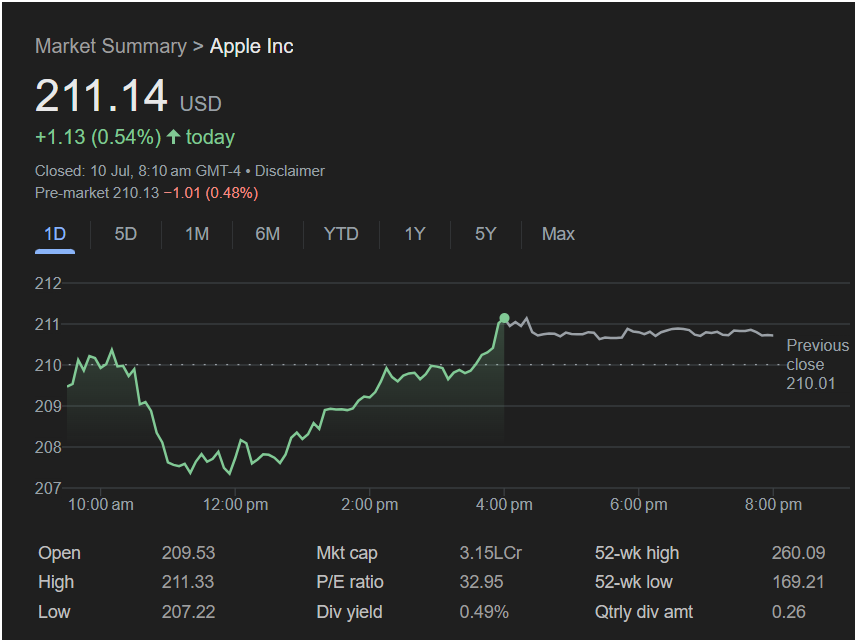Select the 1D time range tab
The width and height of the screenshot is (857, 642).
pyautogui.click(x=55, y=234)
